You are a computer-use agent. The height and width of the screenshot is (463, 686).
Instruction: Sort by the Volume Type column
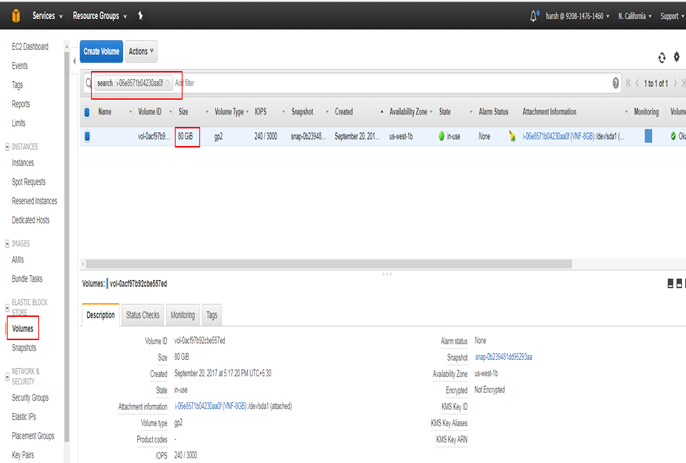pos(231,112)
